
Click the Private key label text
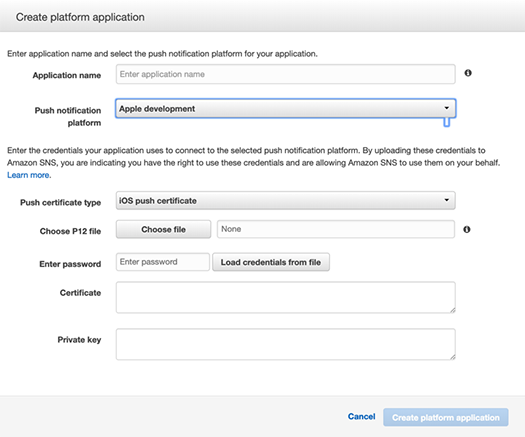click(79, 340)
